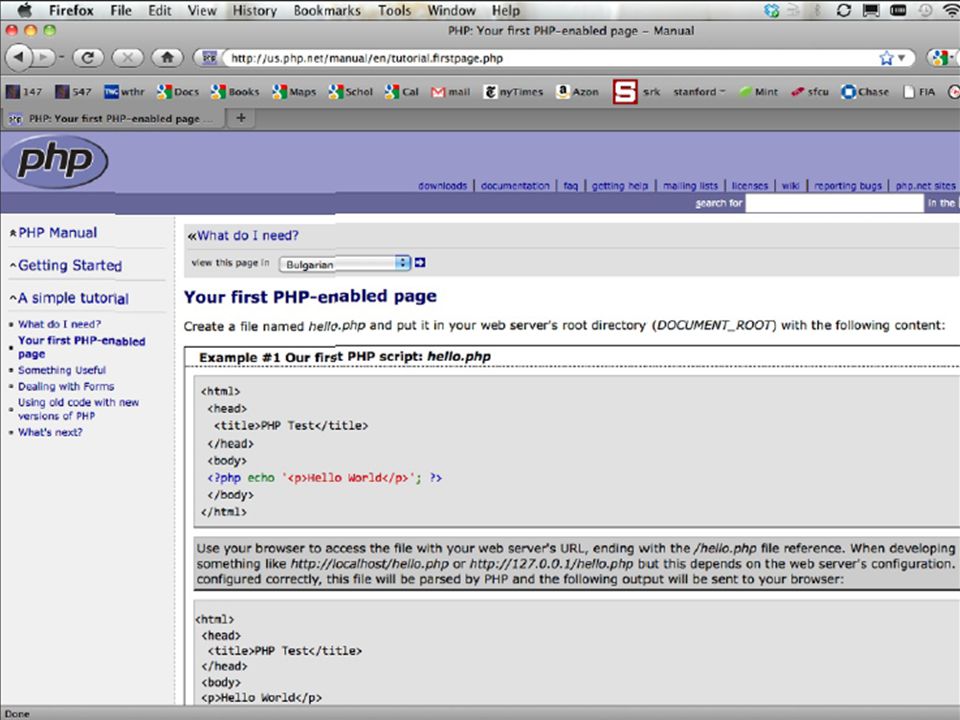Click the licenses link
Viewport: 960px width, 720px height.
[749, 186]
